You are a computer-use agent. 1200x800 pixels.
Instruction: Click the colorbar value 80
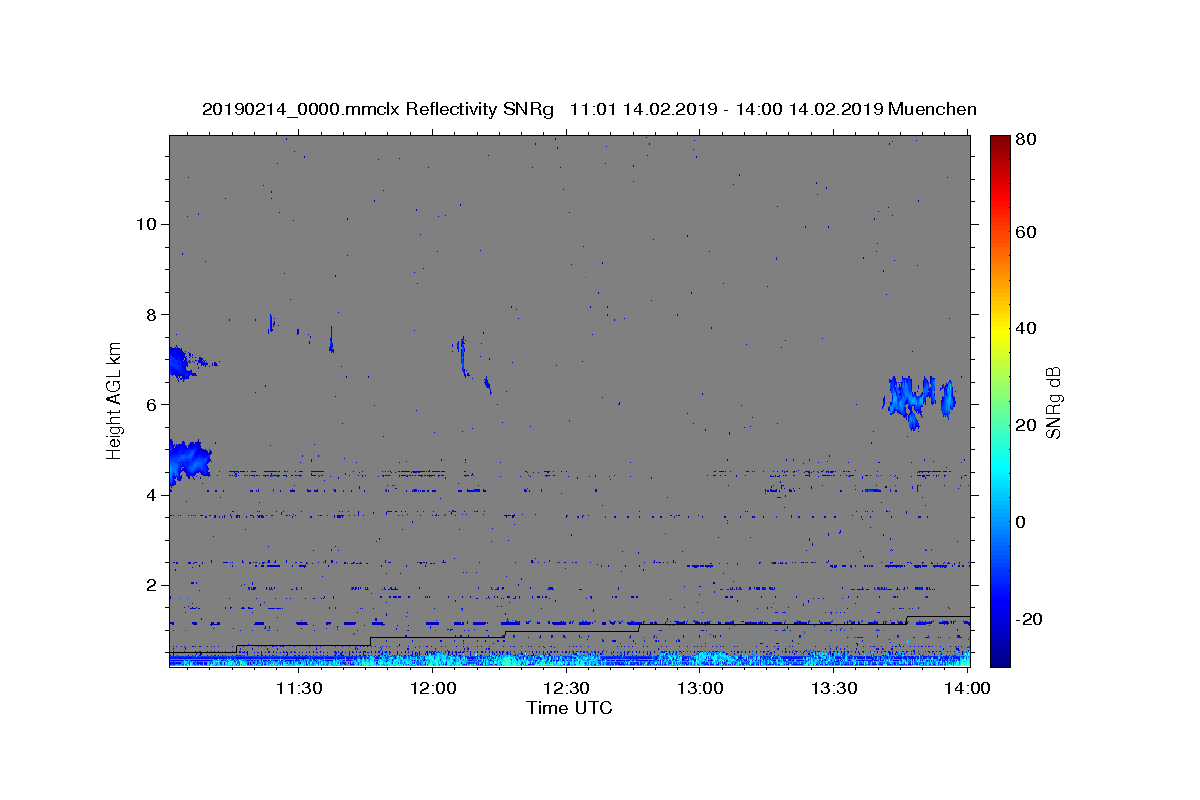click(x=1026, y=140)
